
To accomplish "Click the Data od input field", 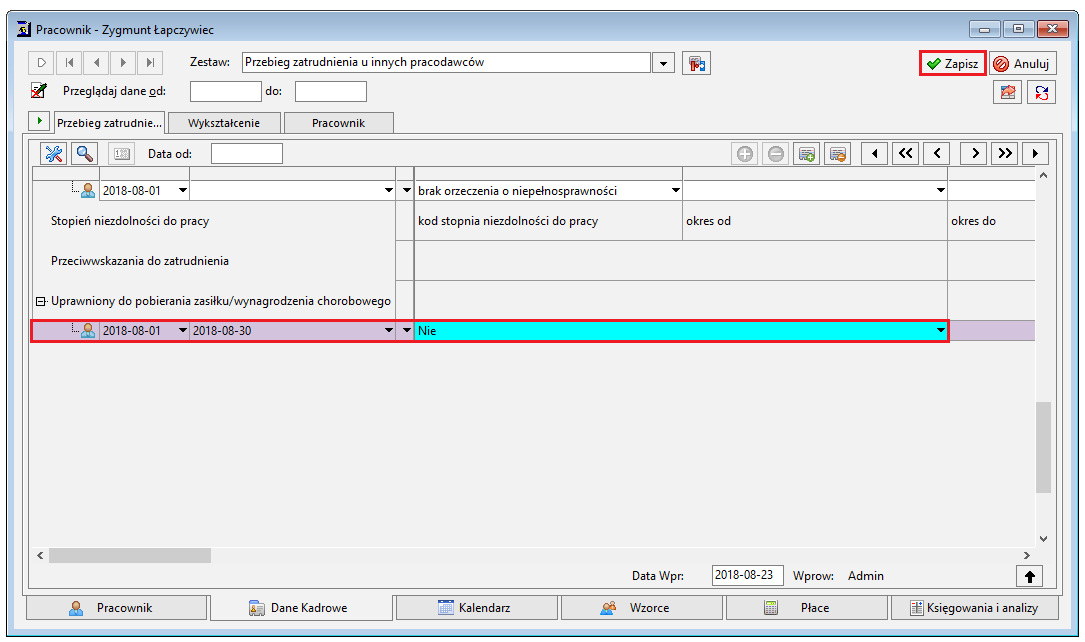I will (246, 154).
